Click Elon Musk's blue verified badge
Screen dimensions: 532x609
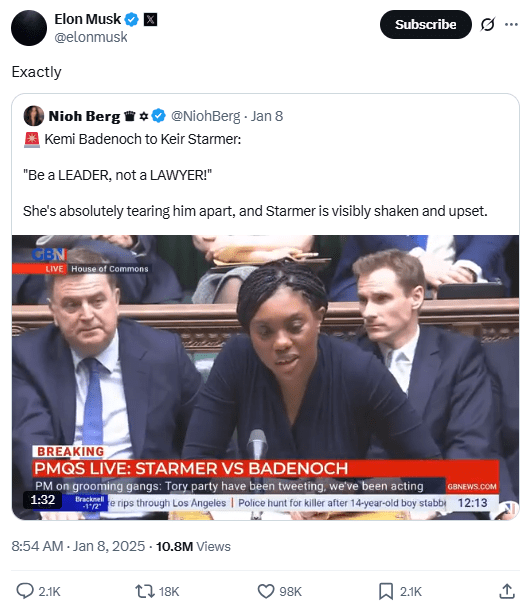tap(132, 19)
